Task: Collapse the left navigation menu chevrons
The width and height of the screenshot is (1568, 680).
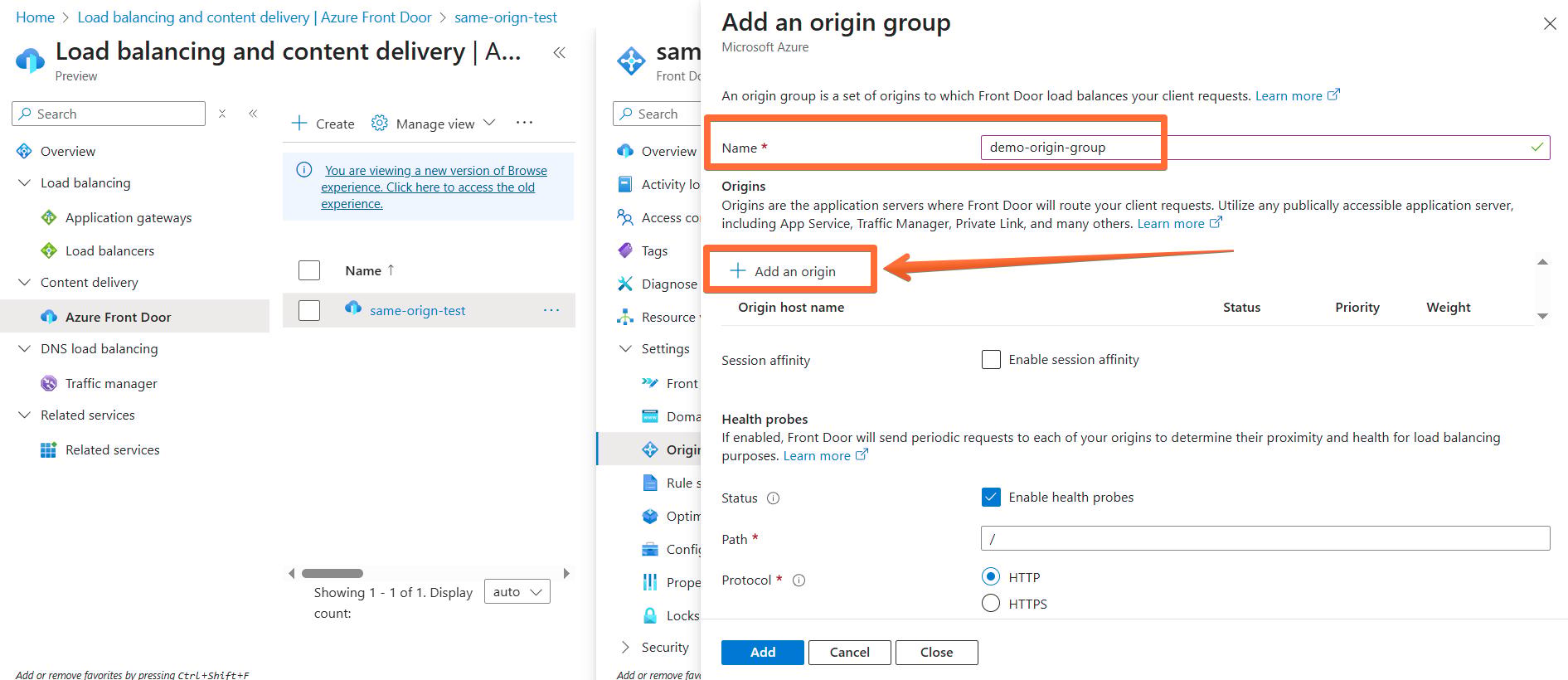Action: click(253, 114)
